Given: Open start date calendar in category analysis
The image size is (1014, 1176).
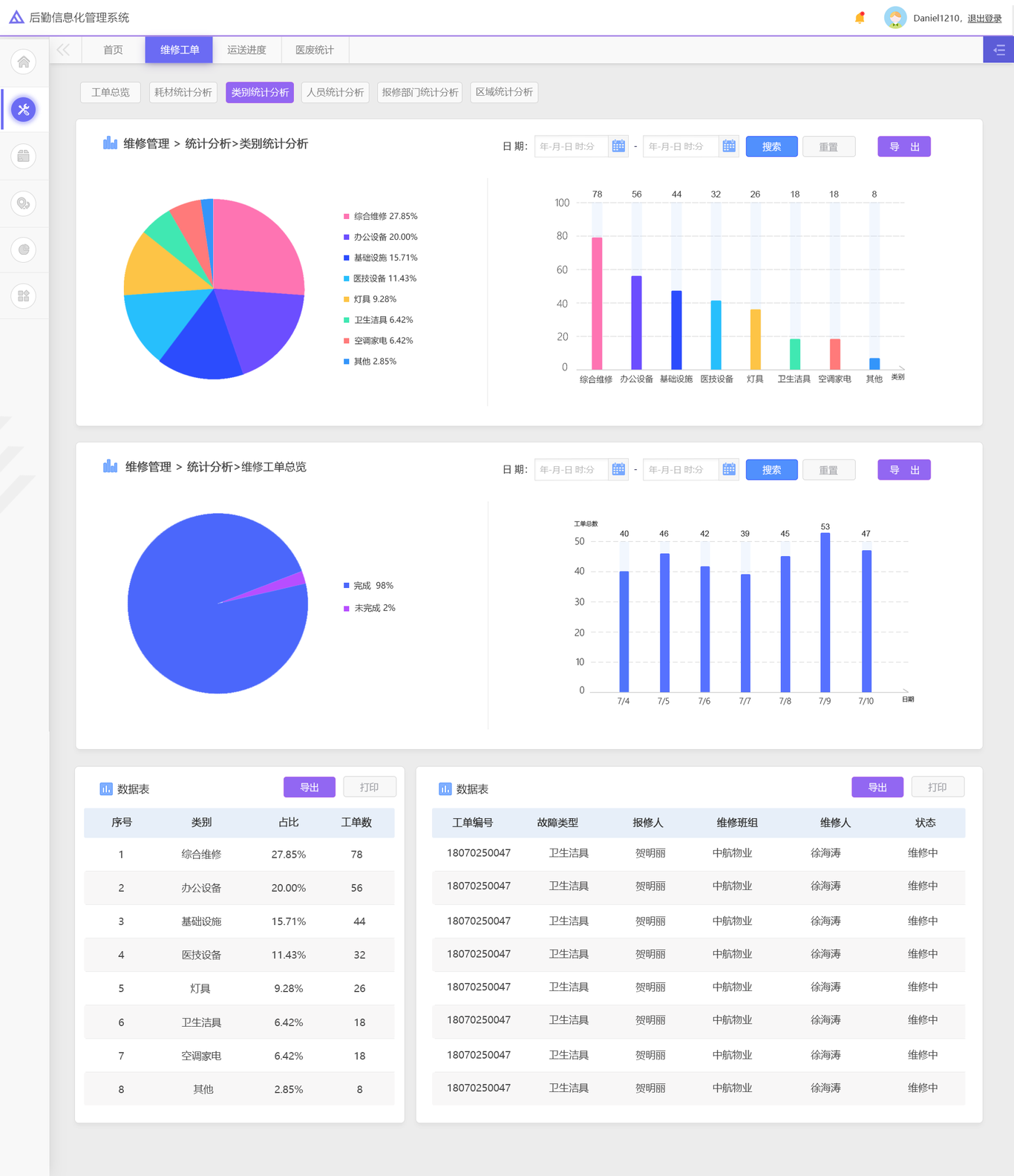Looking at the screenshot, I should pyautogui.click(x=618, y=146).
